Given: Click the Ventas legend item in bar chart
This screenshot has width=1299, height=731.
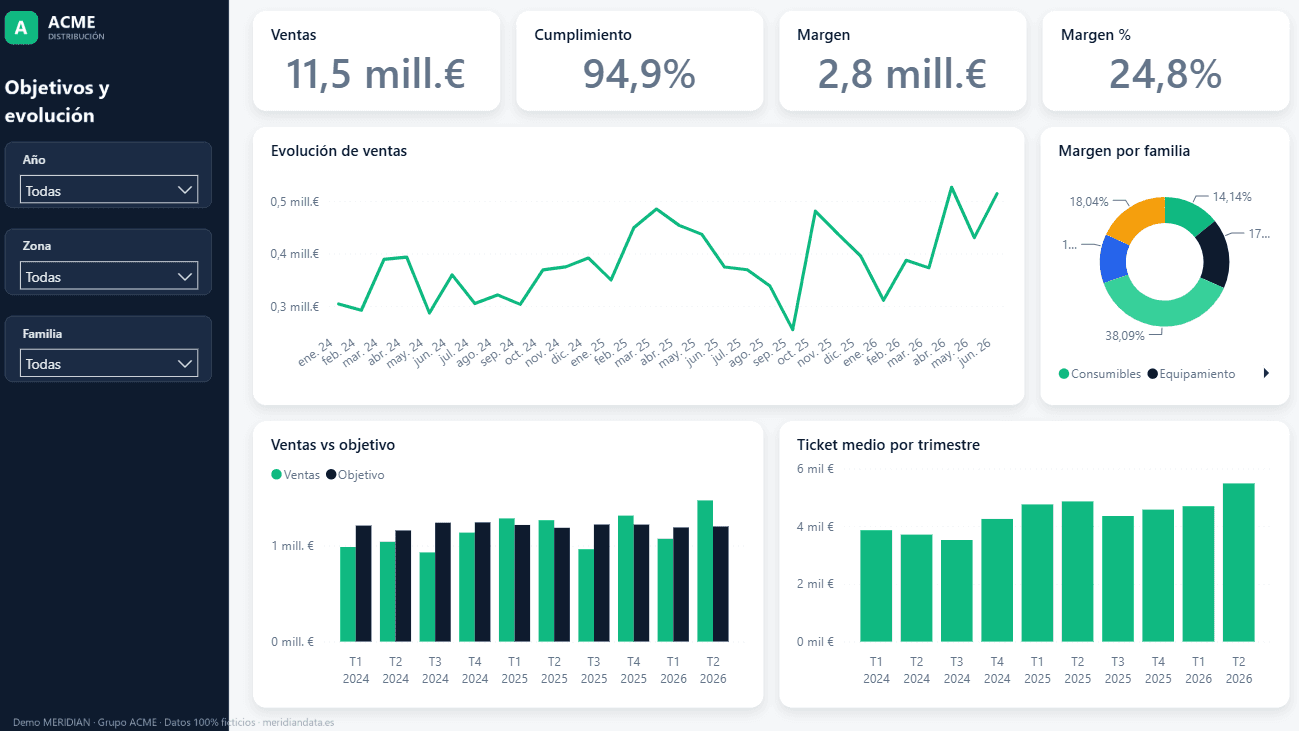Looking at the screenshot, I should (295, 475).
